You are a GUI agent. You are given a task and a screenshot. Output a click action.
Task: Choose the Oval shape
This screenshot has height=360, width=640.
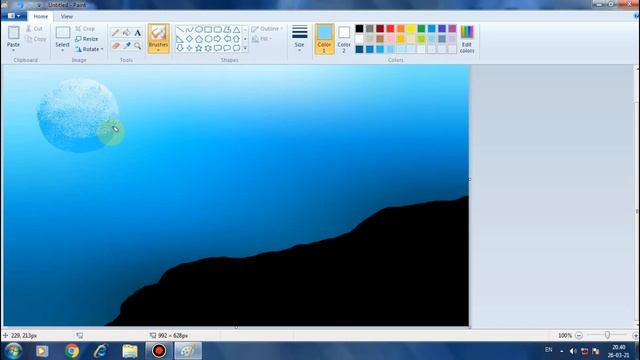tap(199, 30)
